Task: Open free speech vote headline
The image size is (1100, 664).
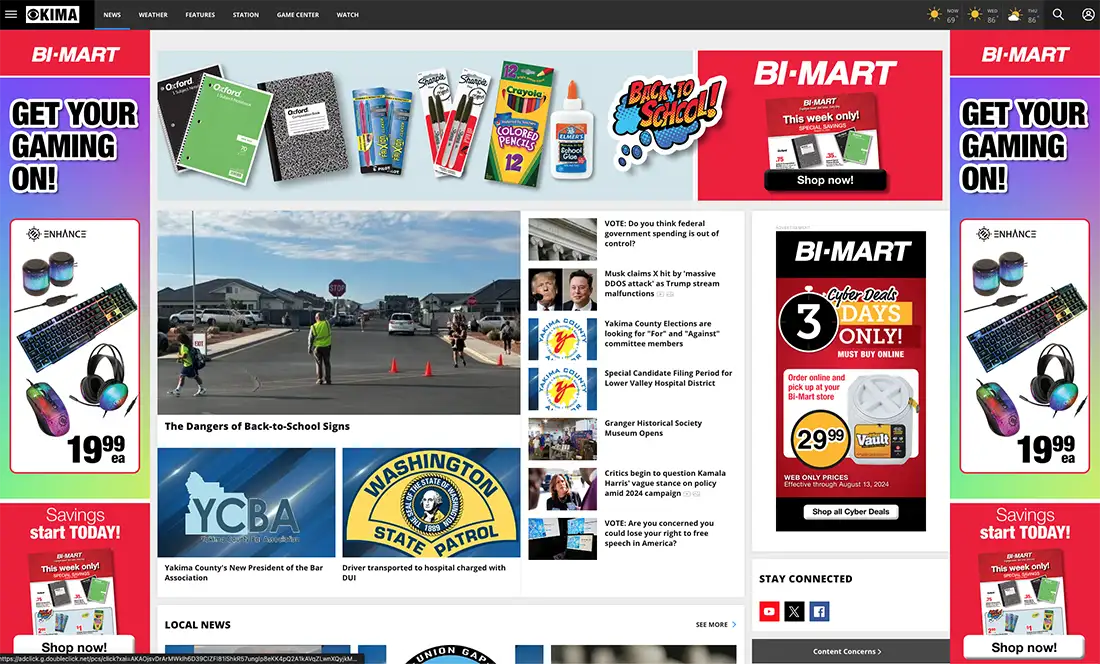Action: click(659, 533)
